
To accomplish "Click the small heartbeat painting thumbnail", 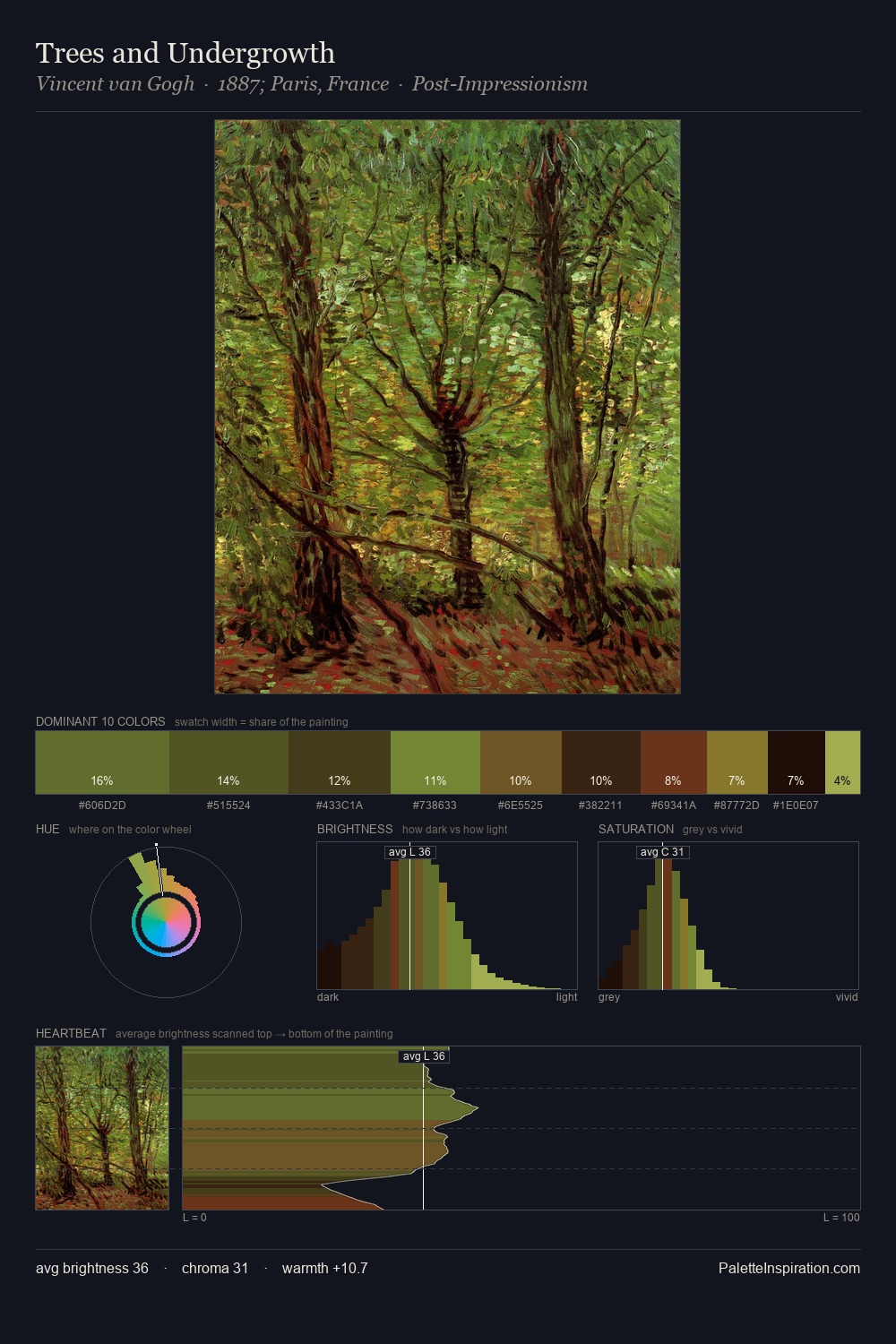I will [102, 1128].
